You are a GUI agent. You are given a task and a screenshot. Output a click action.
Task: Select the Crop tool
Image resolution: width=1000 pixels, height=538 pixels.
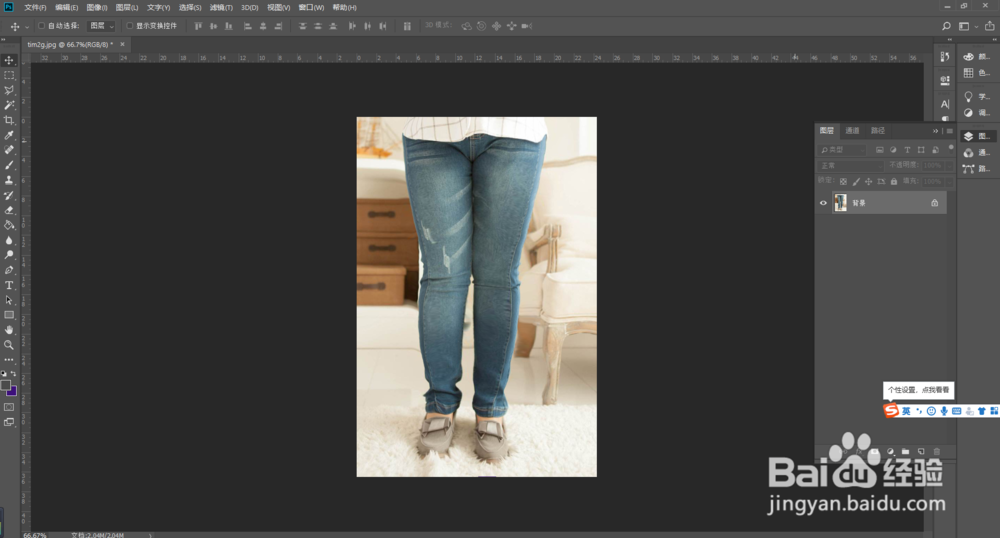click(x=9, y=120)
